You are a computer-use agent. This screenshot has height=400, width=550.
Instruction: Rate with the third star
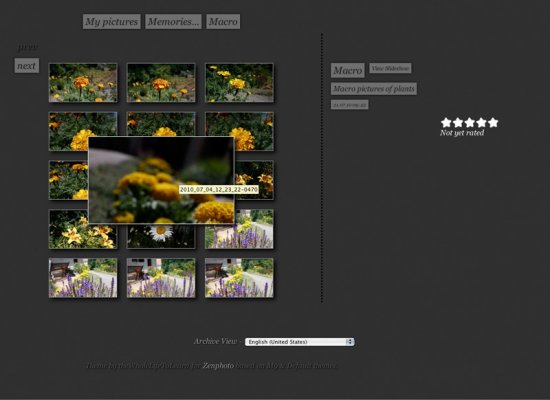[x=470, y=122]
